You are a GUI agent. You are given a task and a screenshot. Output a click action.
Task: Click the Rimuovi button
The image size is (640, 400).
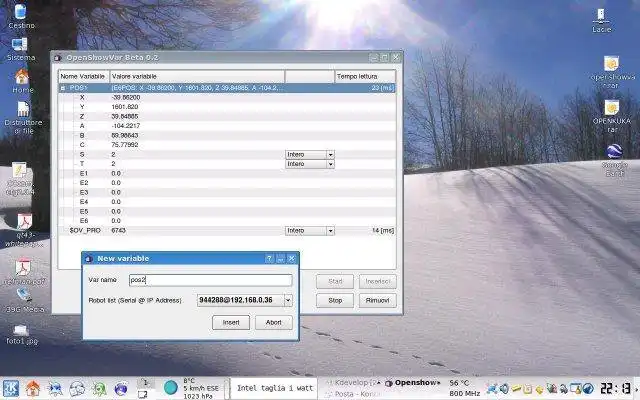pos(378,300)
